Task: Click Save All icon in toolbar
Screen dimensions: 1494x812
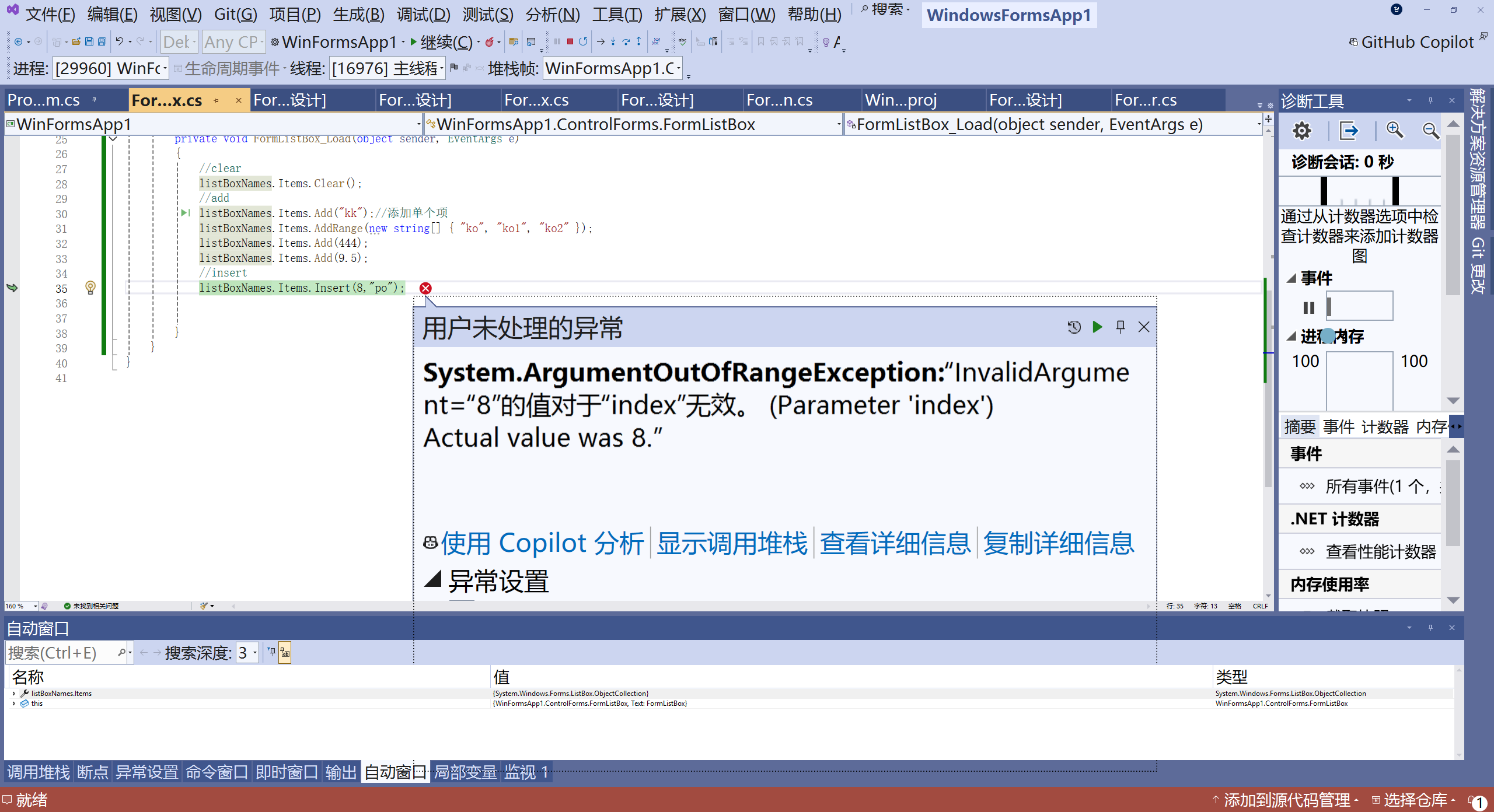Action: coord(102,41)
